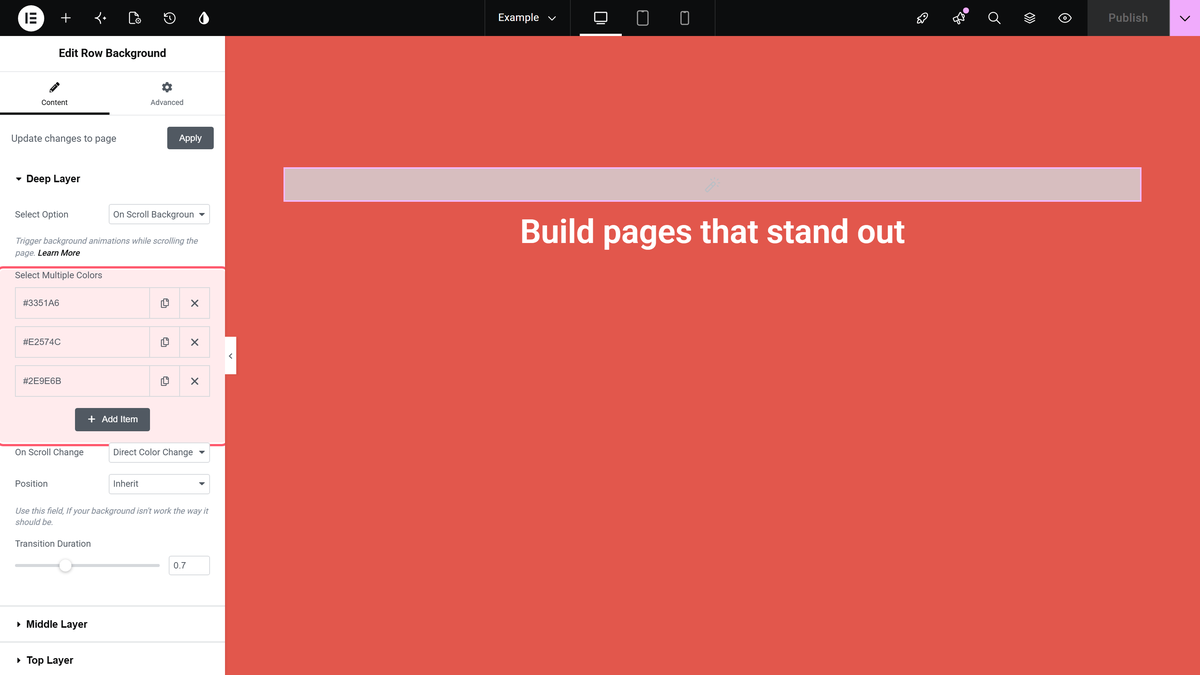Remove the #2E9E6B color item
This screenshot has height=675, width=1200.
(195, 381)
